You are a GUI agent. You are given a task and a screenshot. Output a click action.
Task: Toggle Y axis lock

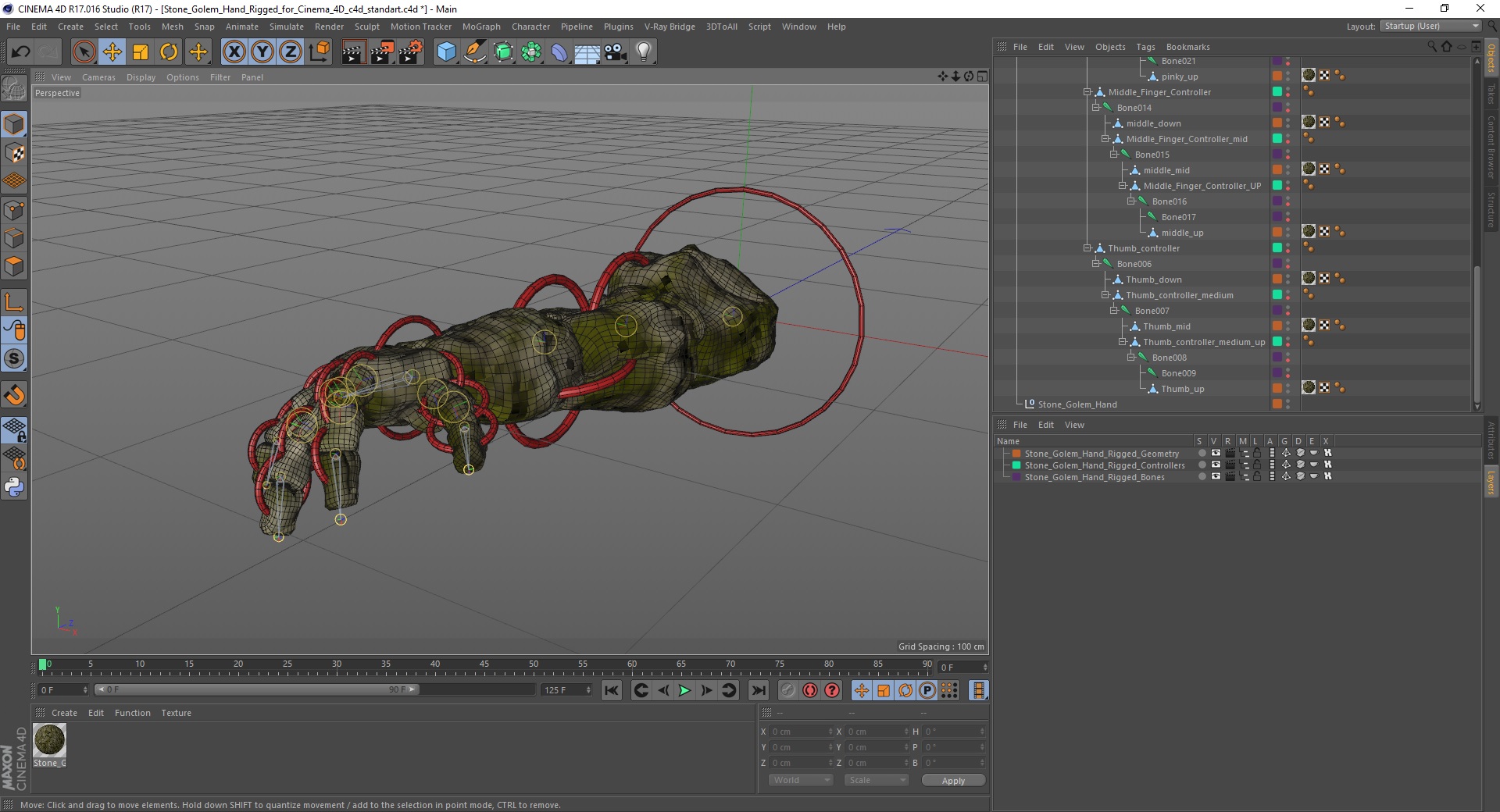[262, 52]
